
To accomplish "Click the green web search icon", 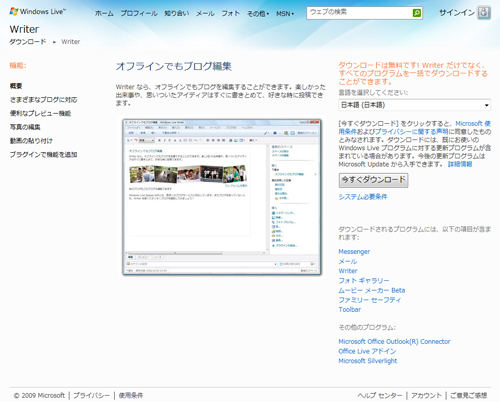I will coord(417,13).
